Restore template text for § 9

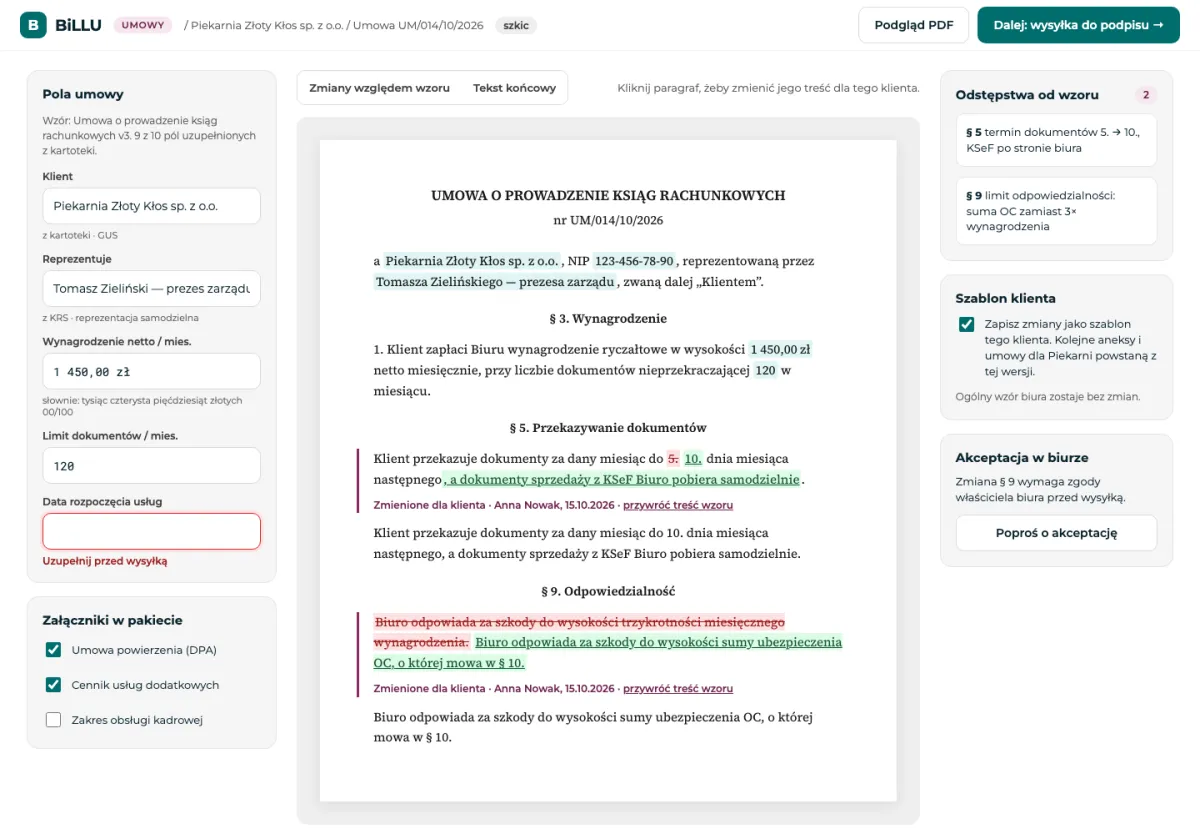(x=678, y=688)
